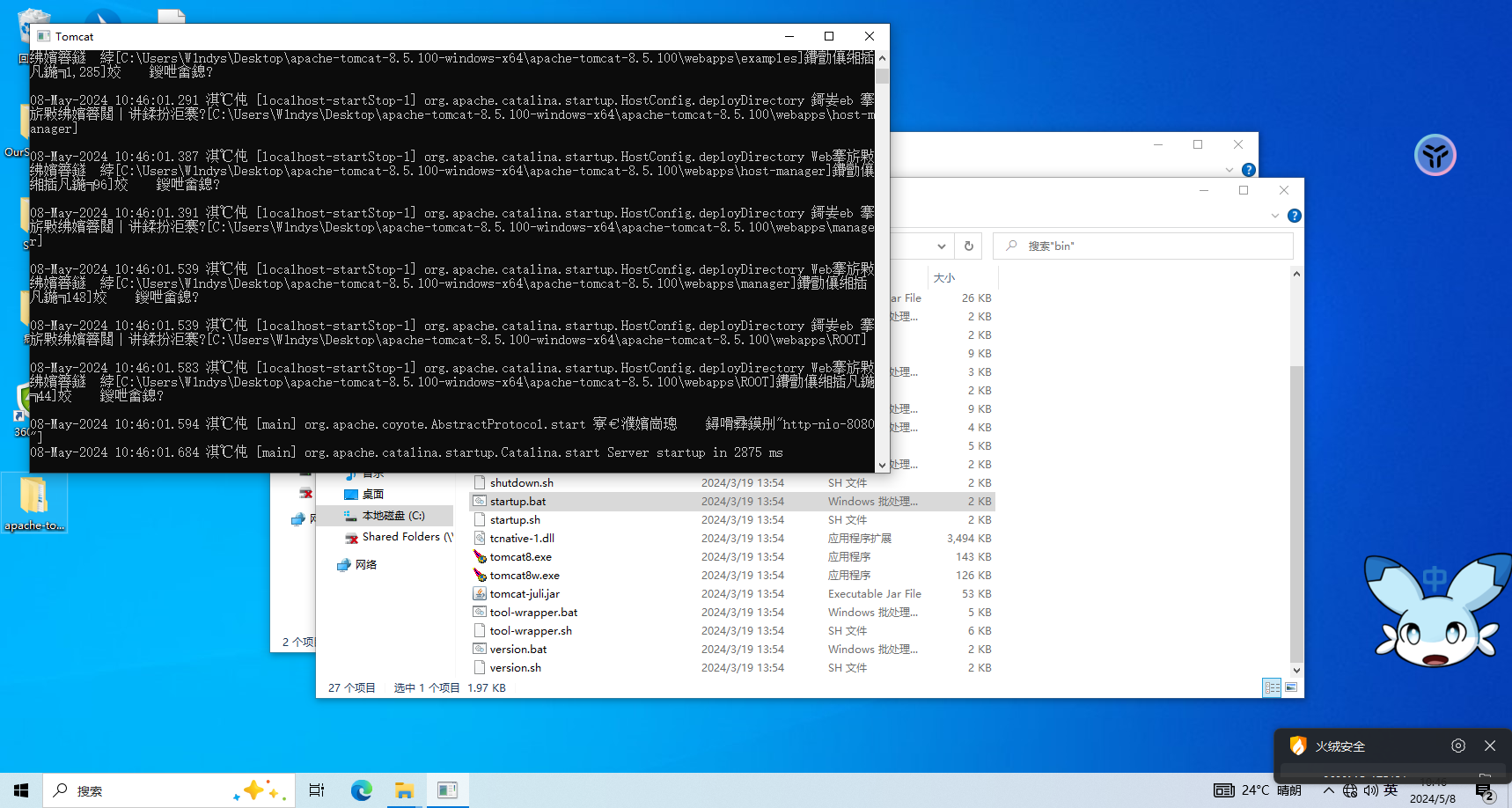Click the refresh button beside address bar
1512x808 pixels.
968,246
